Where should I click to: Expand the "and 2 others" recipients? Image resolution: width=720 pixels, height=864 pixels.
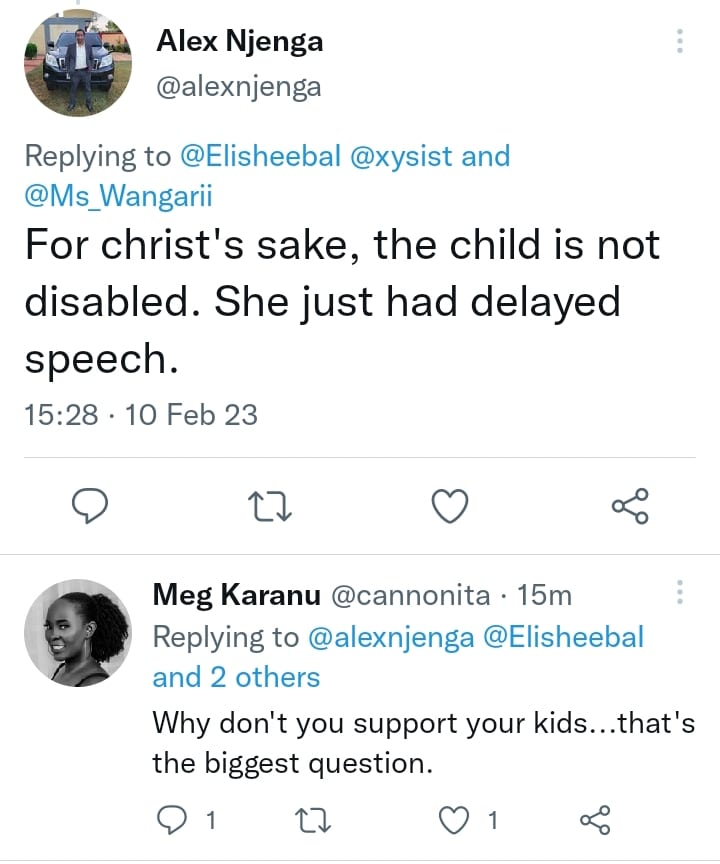(x=236, y=677)
